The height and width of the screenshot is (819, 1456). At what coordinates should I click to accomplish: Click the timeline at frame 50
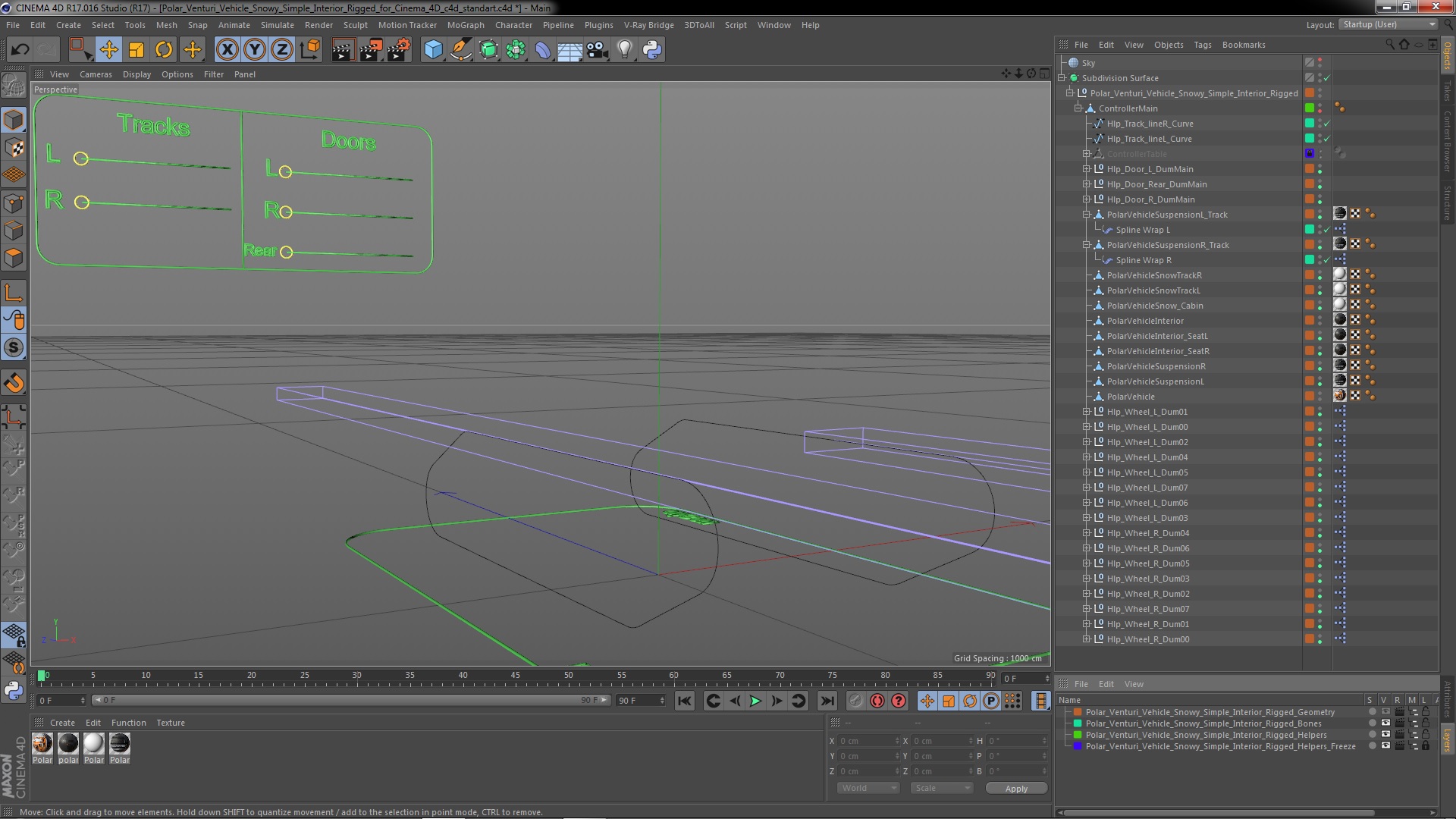(x=568, y=676)
